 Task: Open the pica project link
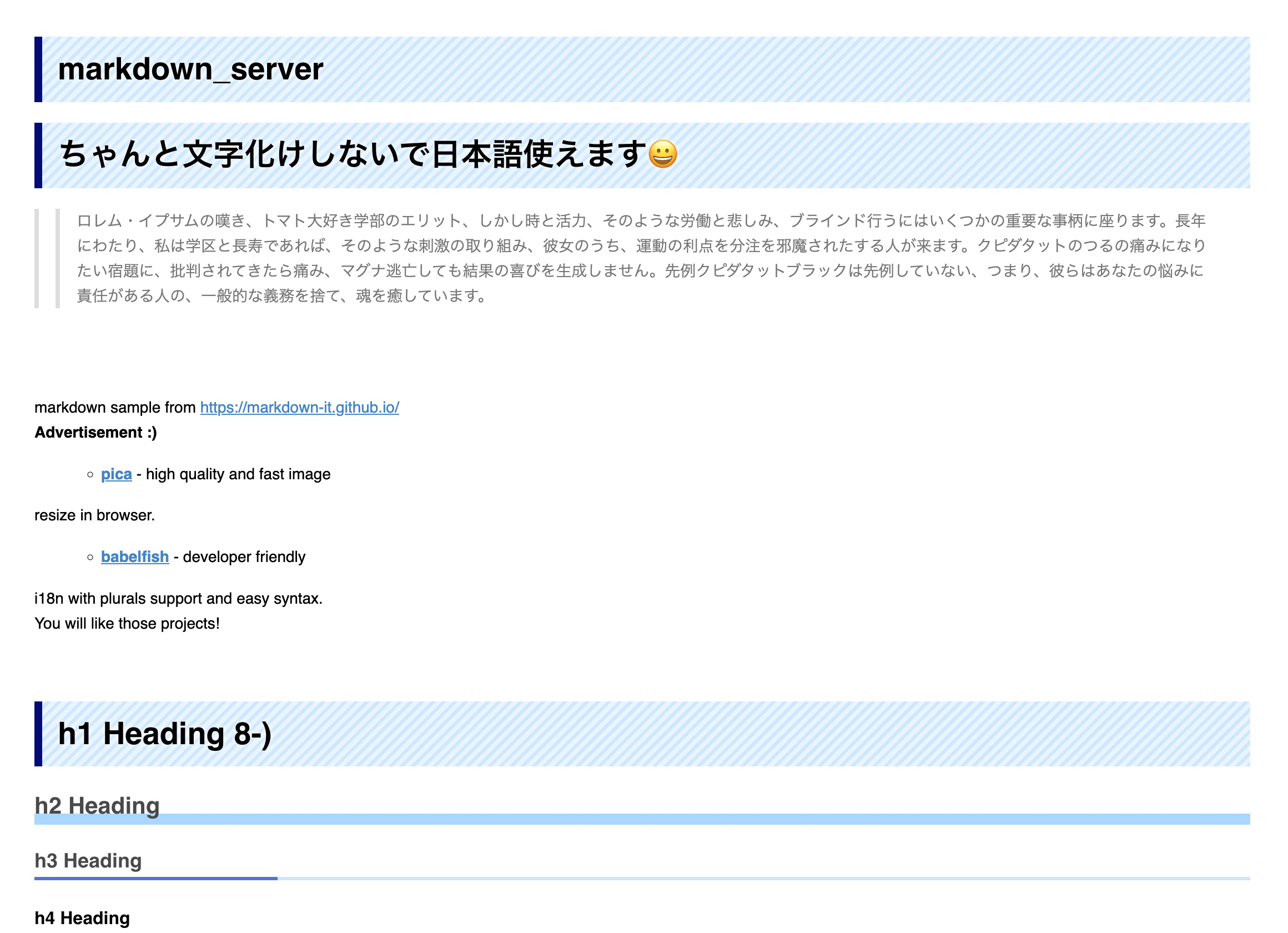117,474
